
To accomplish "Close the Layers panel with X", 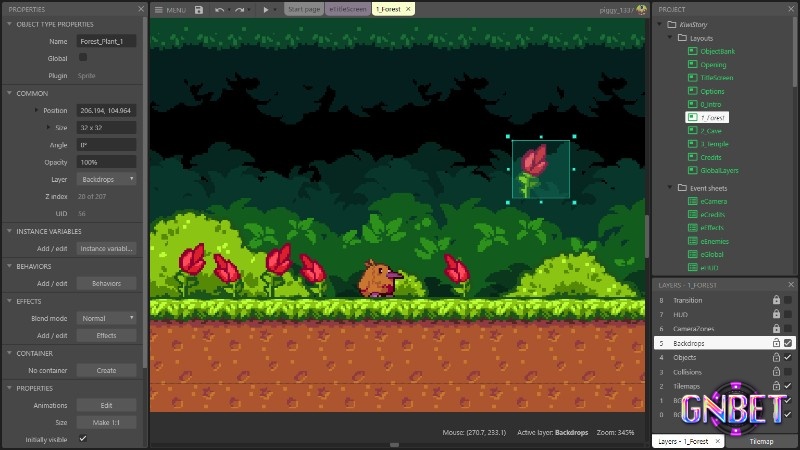I will click(x=790, y=285).
